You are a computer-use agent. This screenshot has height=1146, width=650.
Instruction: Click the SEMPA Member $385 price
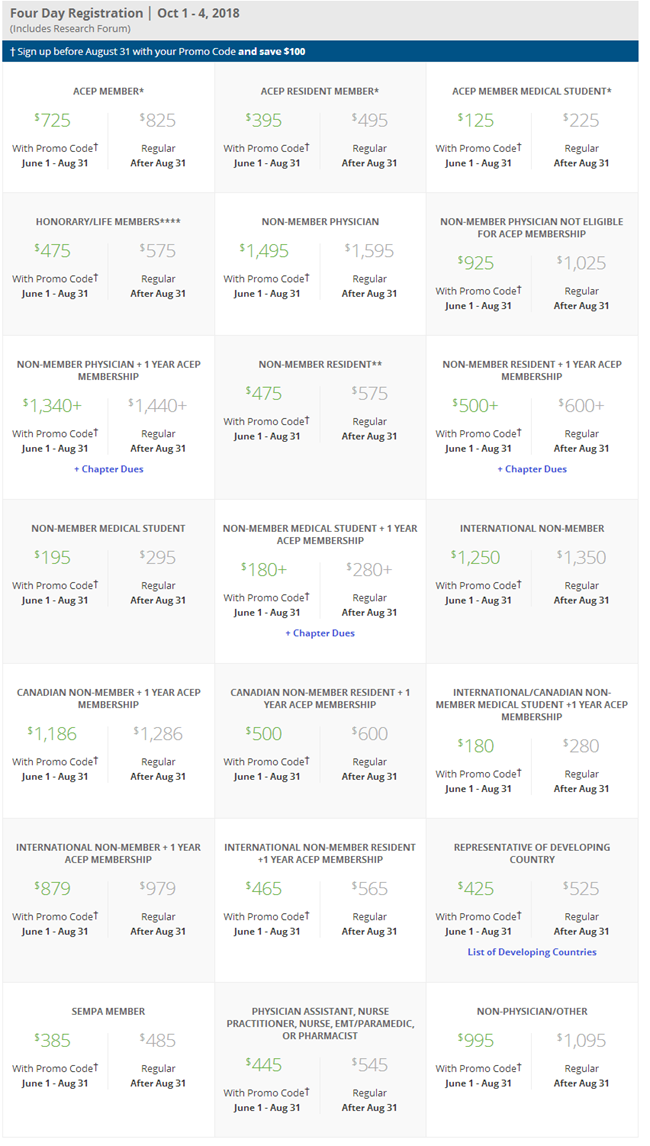click(54, 1040)
